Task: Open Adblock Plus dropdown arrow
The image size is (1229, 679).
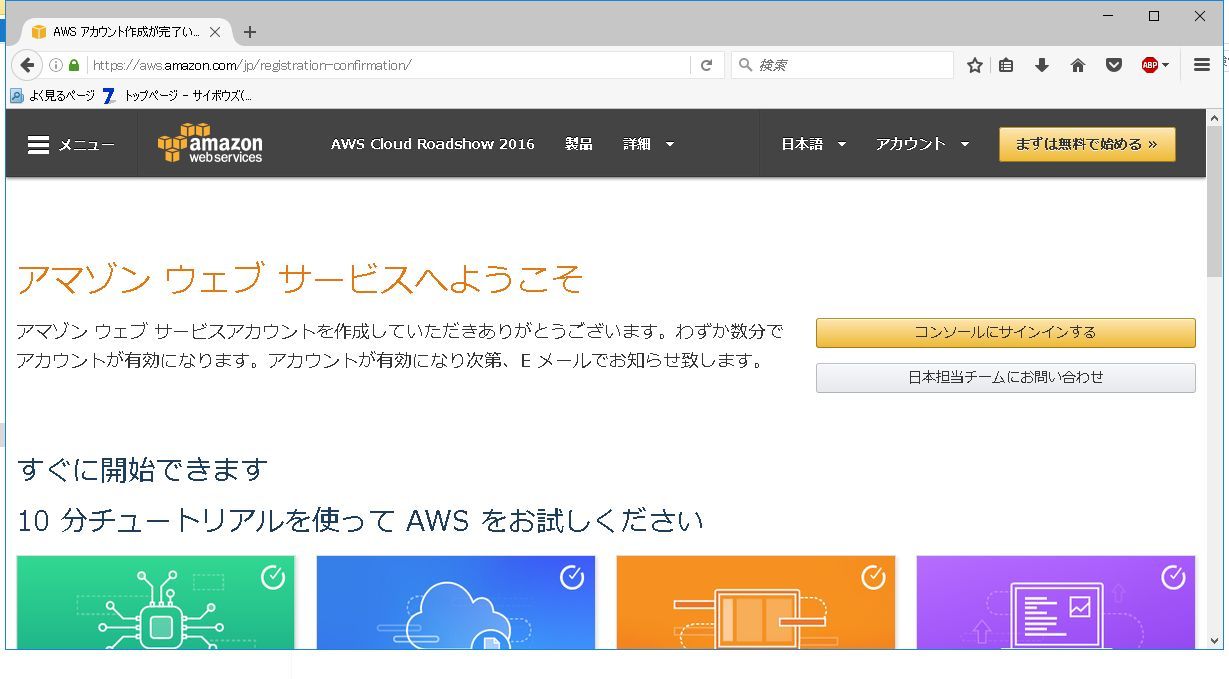Action: pyautogui.click(x=1166, y=65)
